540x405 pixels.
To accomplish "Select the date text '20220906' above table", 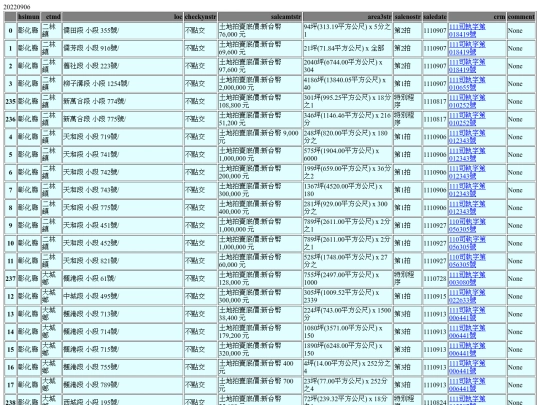I will tap(17, 7).
